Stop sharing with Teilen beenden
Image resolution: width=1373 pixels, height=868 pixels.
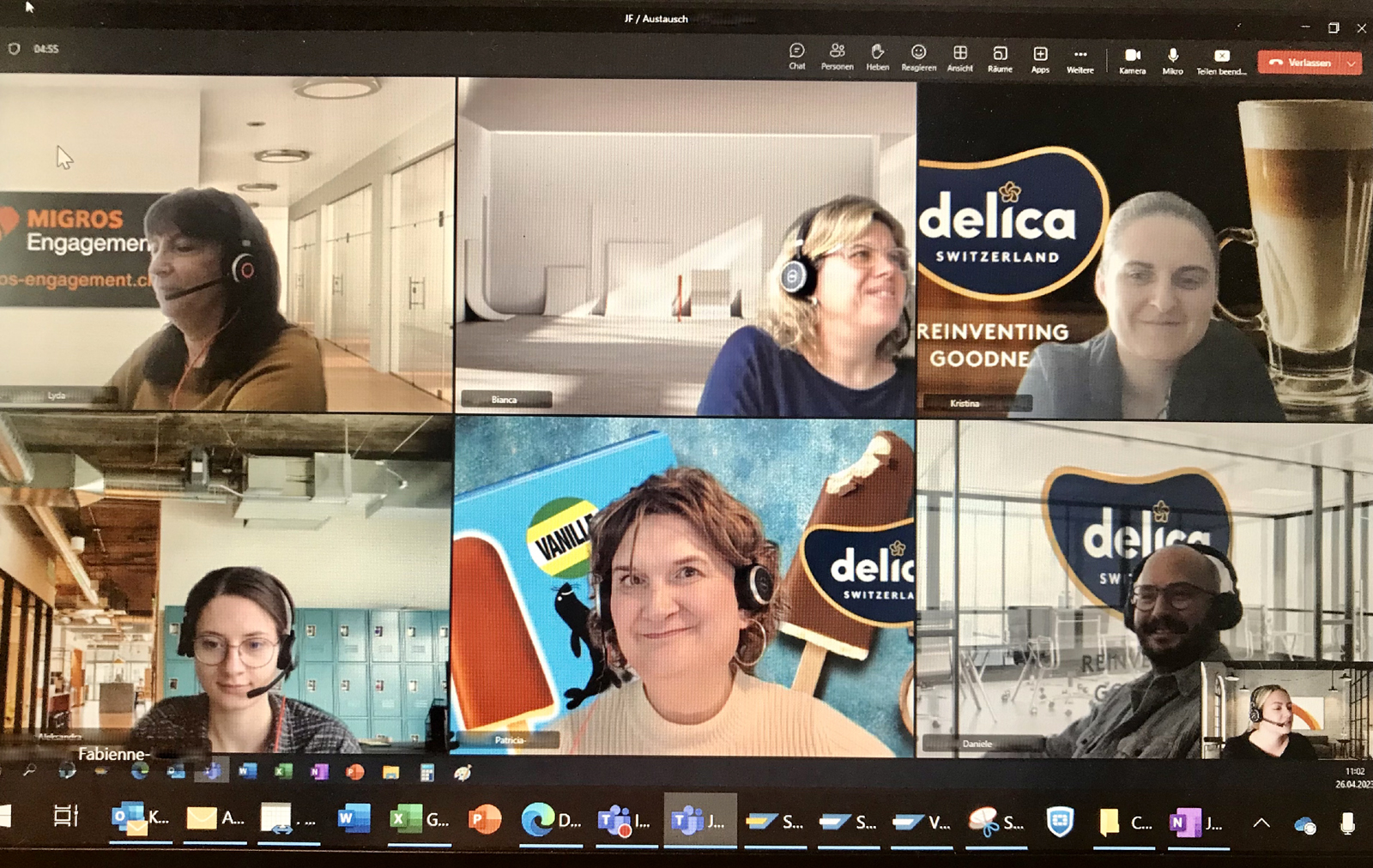pyautogui.click(x=1221, y=62)
